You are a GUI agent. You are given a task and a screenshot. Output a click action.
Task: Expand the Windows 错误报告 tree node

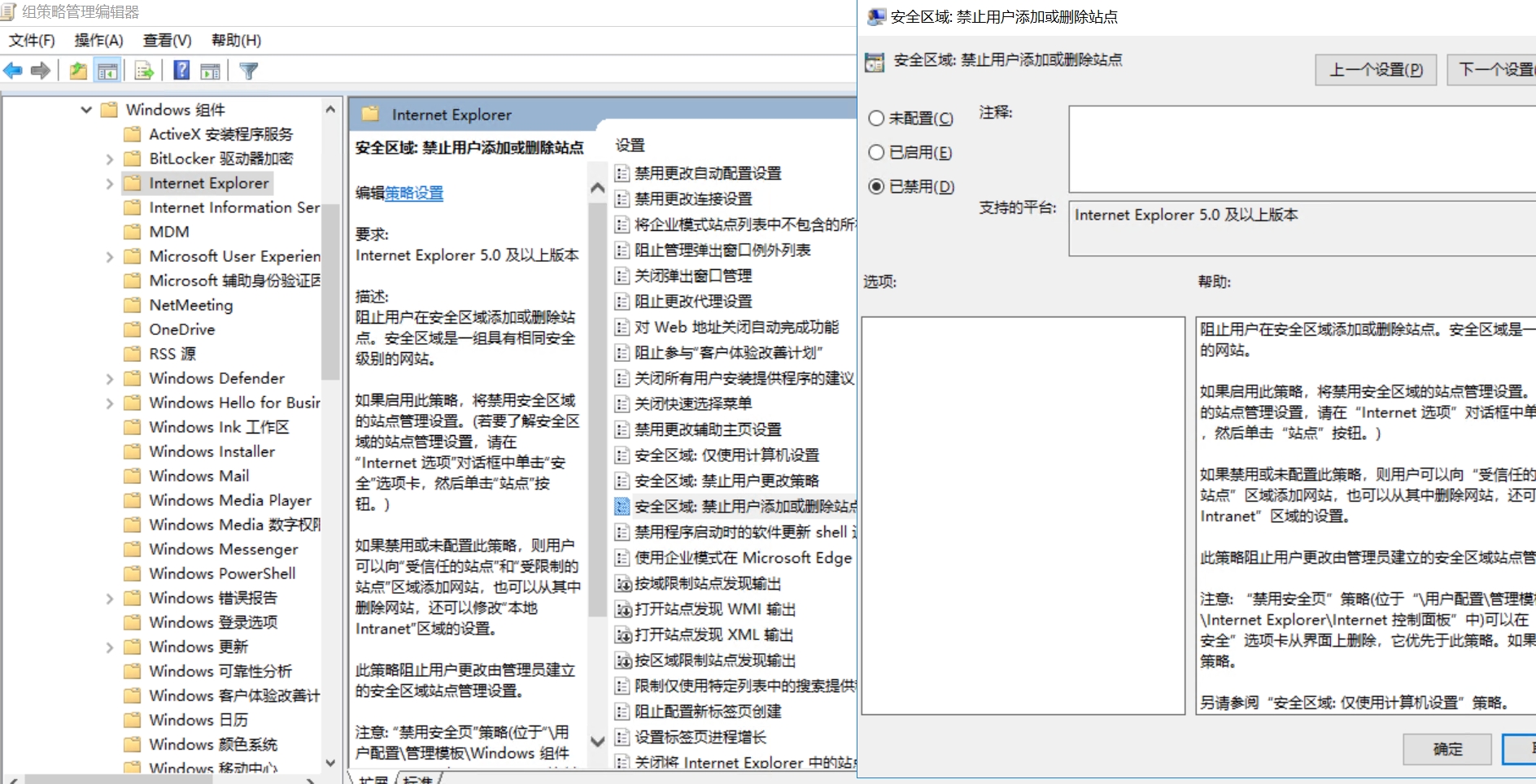(110, 599)
